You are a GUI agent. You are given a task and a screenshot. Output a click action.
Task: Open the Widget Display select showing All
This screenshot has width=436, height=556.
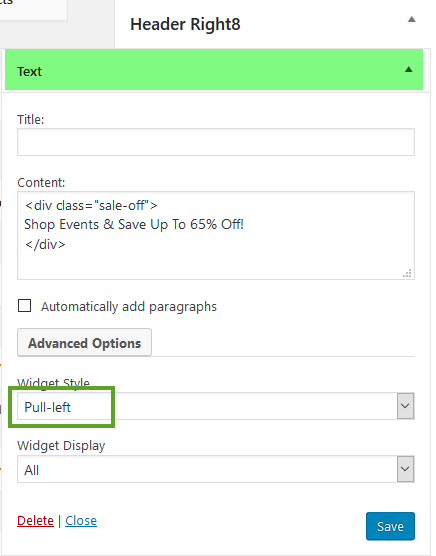click(x=216, y=469)
